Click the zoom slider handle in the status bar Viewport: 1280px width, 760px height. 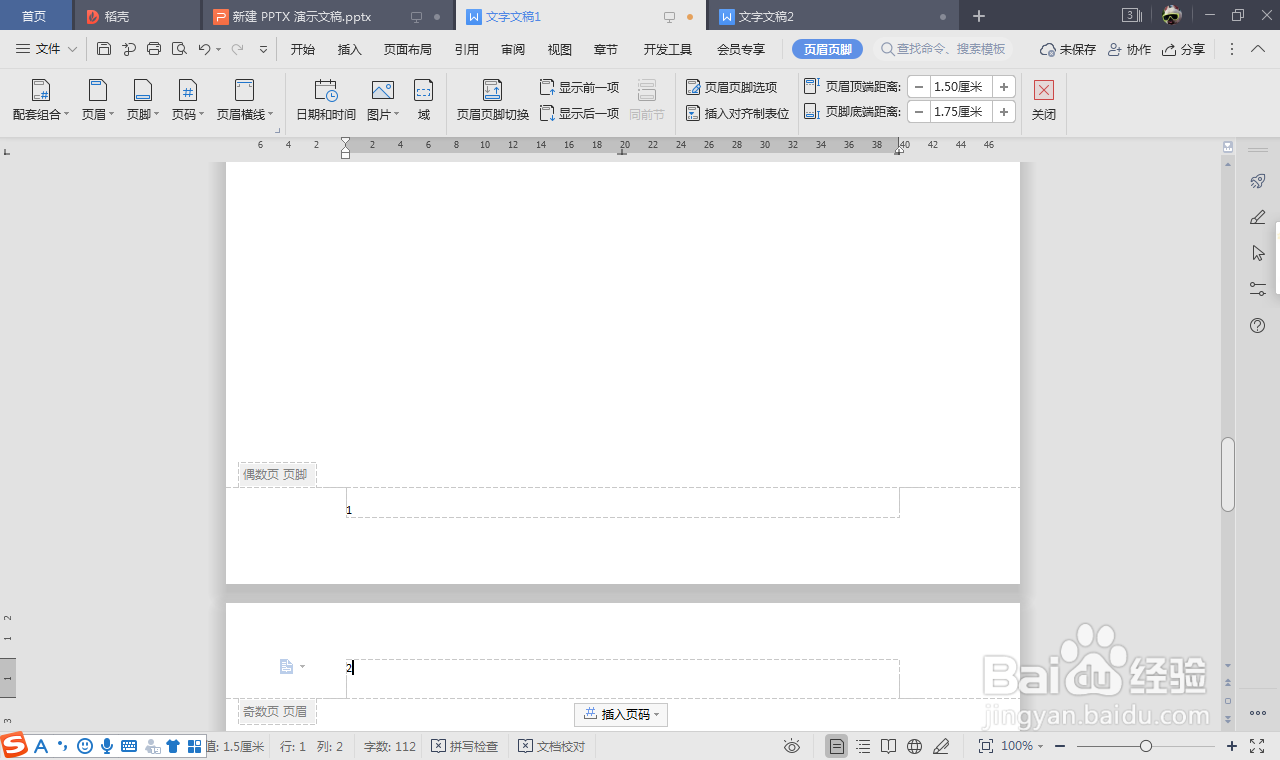1146,746
